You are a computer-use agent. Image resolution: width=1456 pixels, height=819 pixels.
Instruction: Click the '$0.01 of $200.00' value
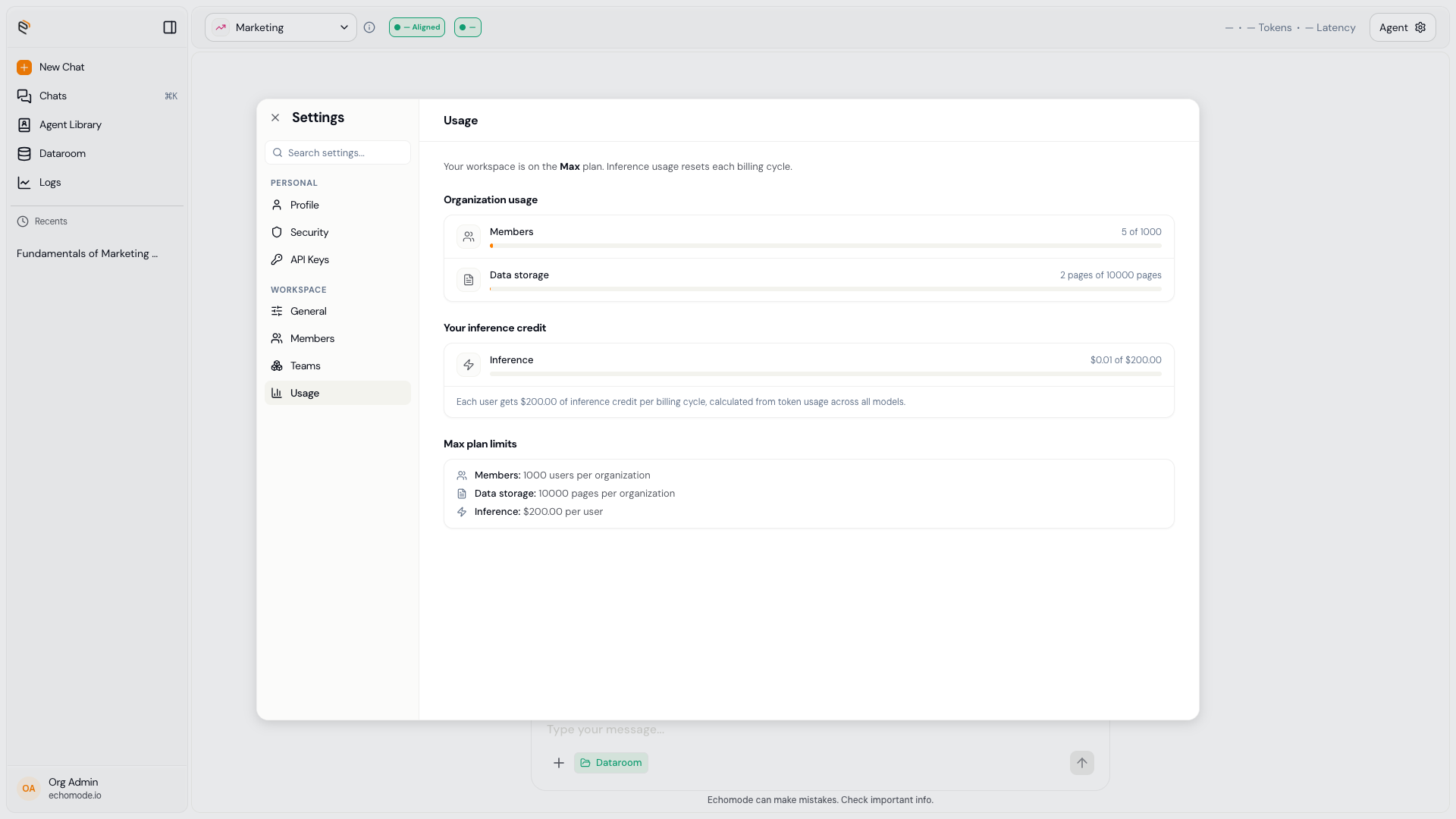tap(1125, 360)
